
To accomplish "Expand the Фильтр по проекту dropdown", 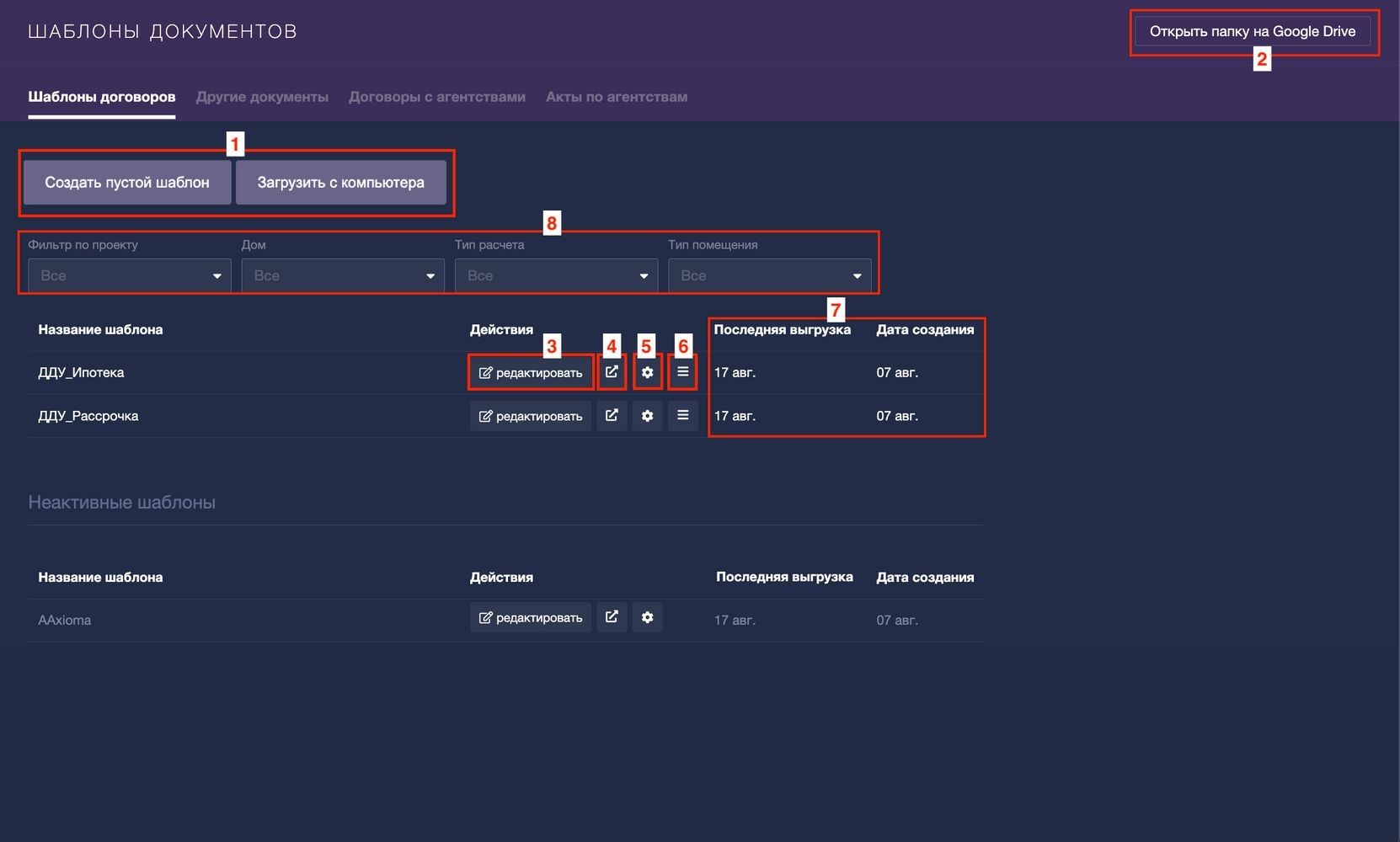I will [x=130, y=275].
